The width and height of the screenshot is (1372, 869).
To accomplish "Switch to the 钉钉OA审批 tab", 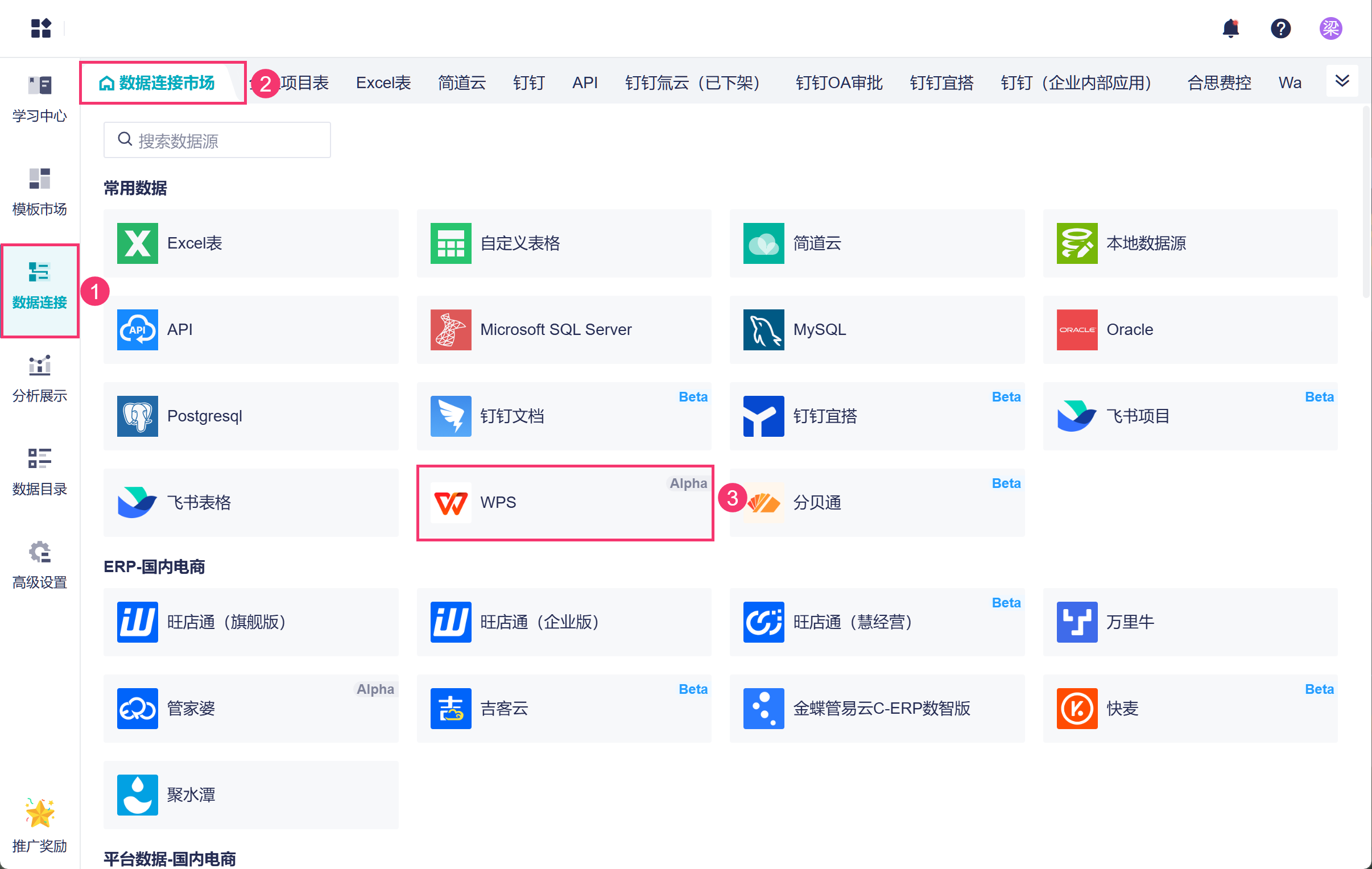I will point(838,82).
